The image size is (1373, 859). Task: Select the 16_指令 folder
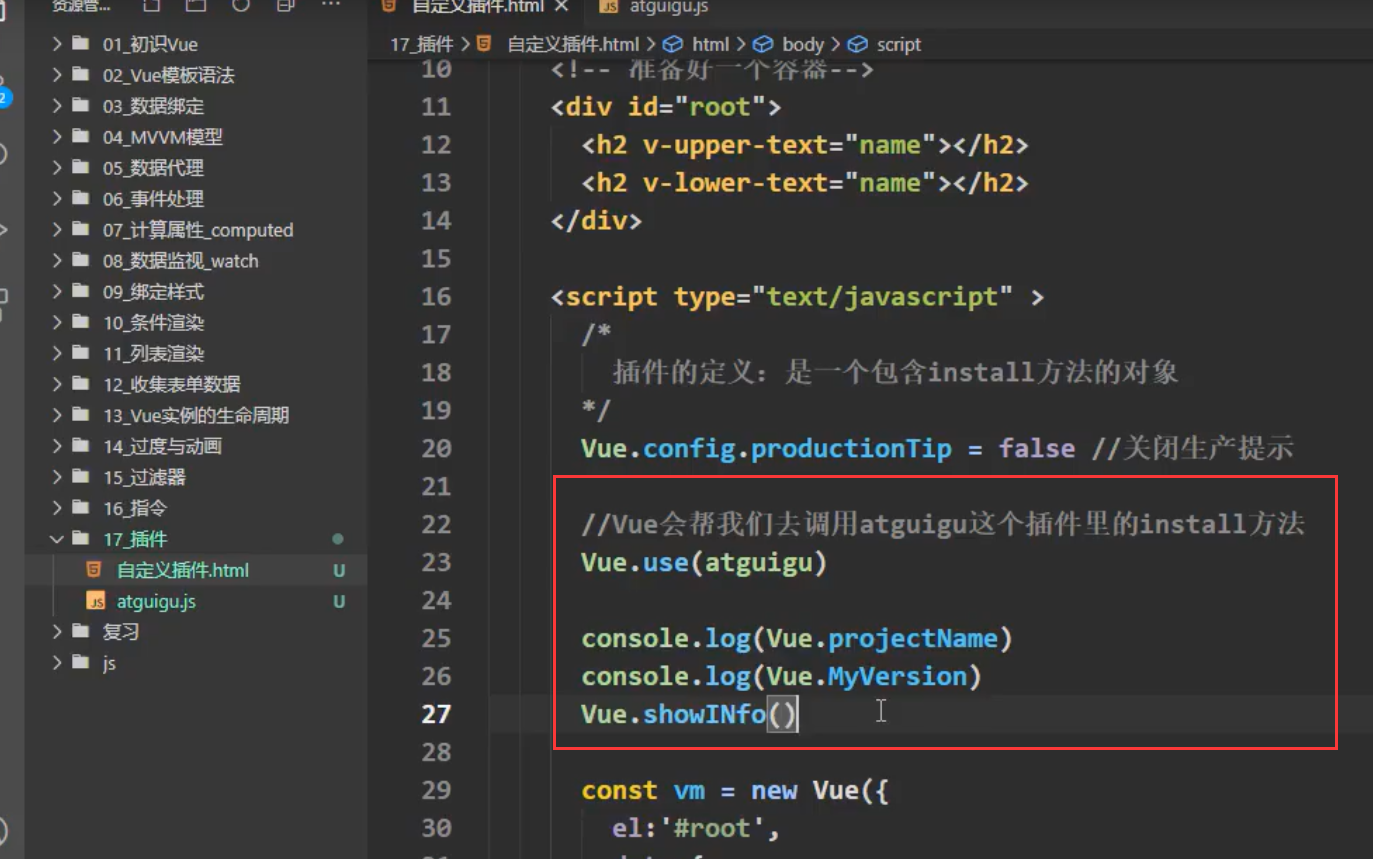click(x=135, y=509)
